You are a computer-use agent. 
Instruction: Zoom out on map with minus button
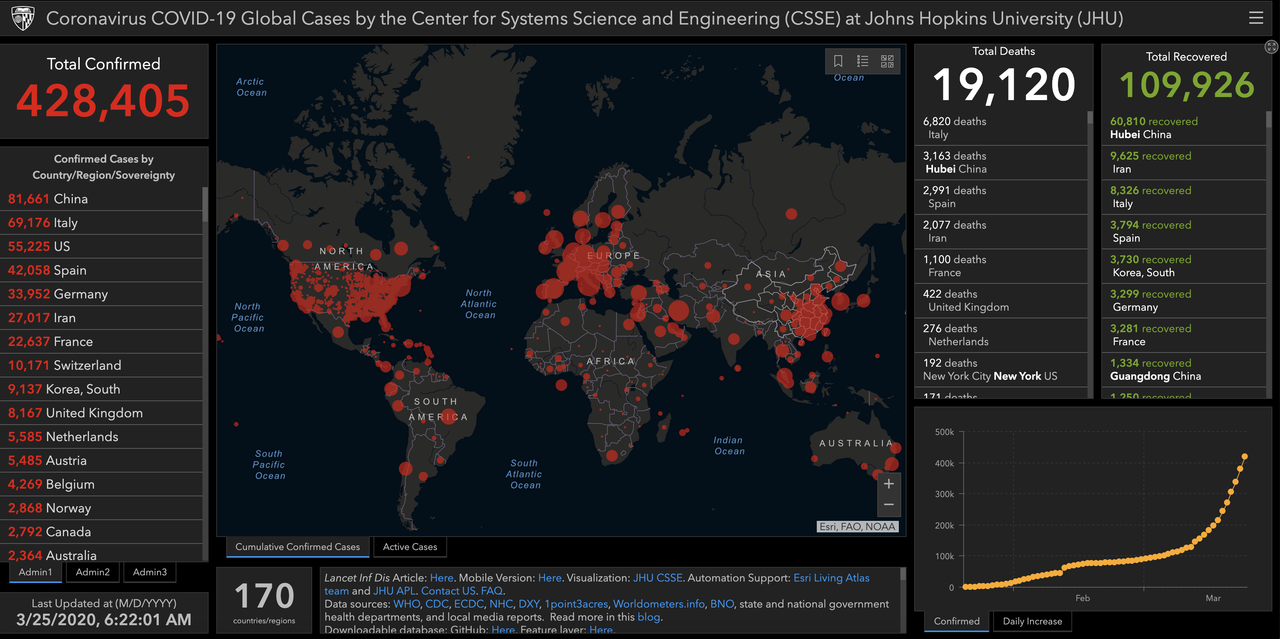tap(888, 505)
